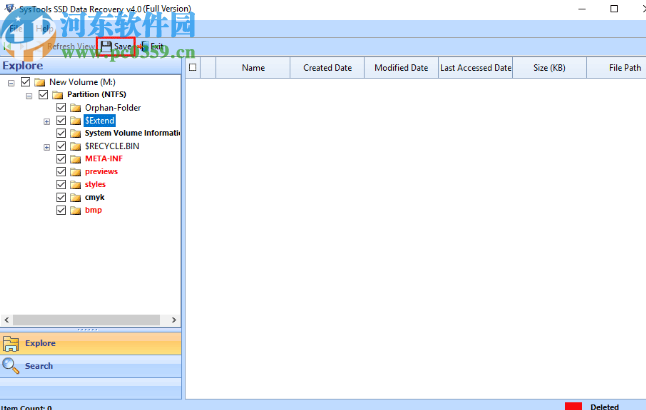646x410 pixels.
Task: Click the Partition (NTFS) folder icon
Action: pos(58,95)
